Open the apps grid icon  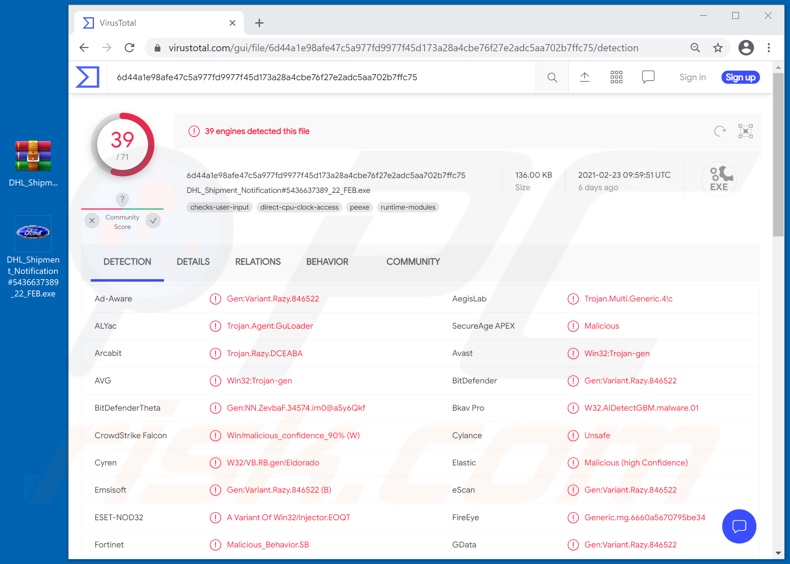[x=616, y=77]
